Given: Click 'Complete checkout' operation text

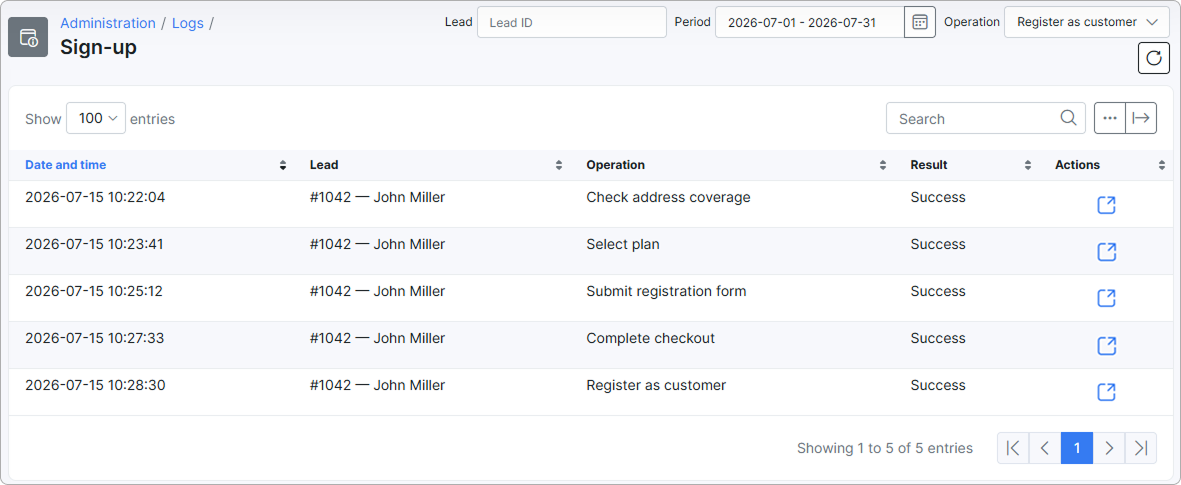Looking at the screenshot, I should pos(650,338).
